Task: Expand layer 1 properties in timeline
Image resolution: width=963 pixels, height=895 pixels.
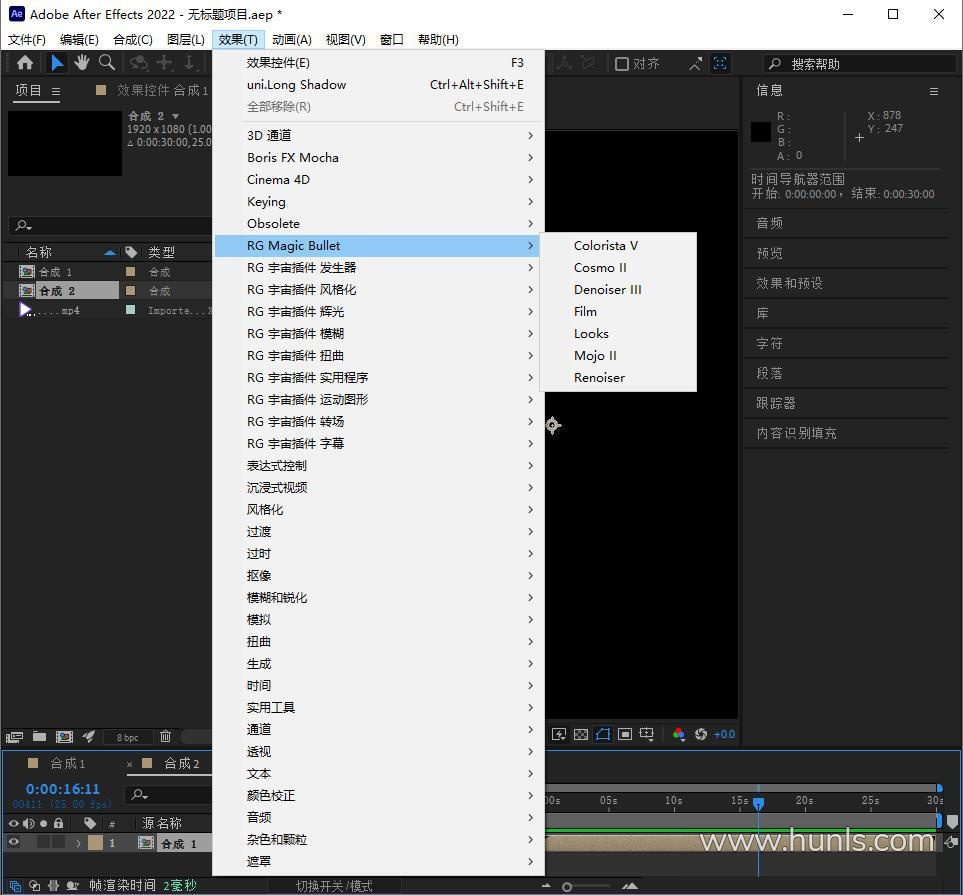Action: 78,843
